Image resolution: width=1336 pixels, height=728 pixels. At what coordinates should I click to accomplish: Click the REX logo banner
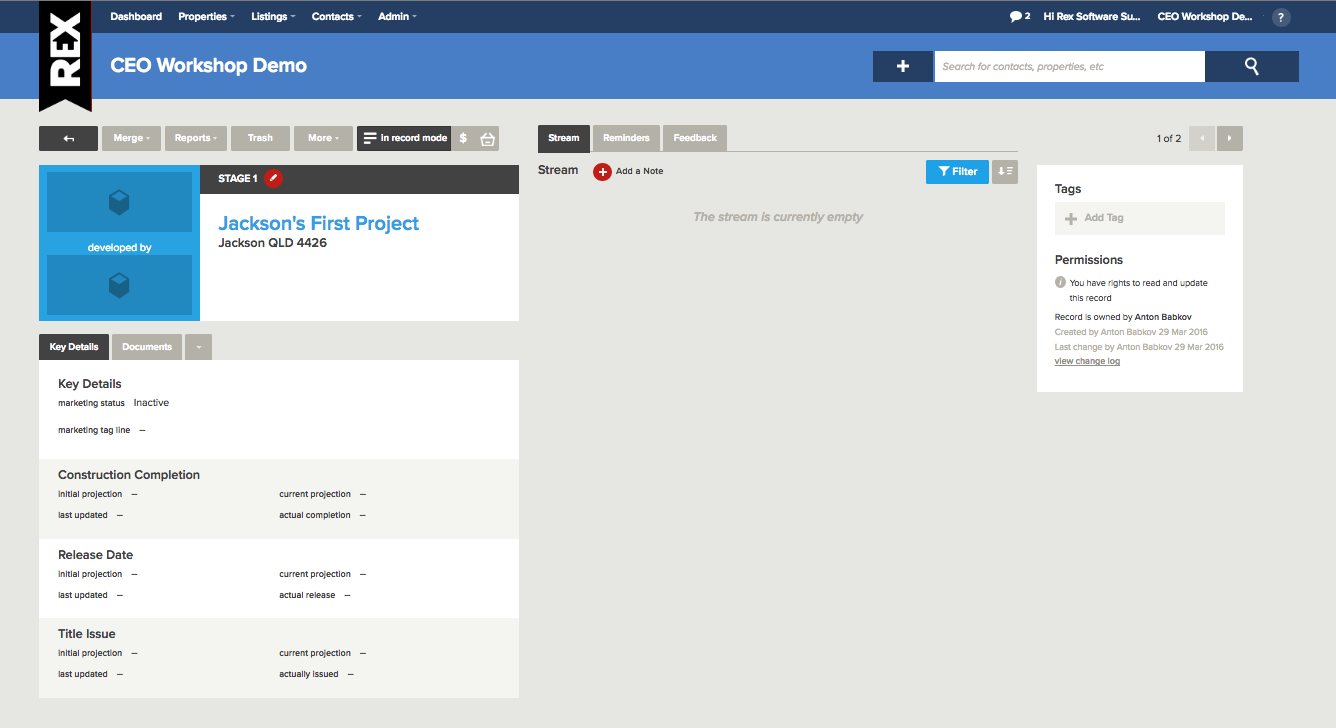pos(65,55)
